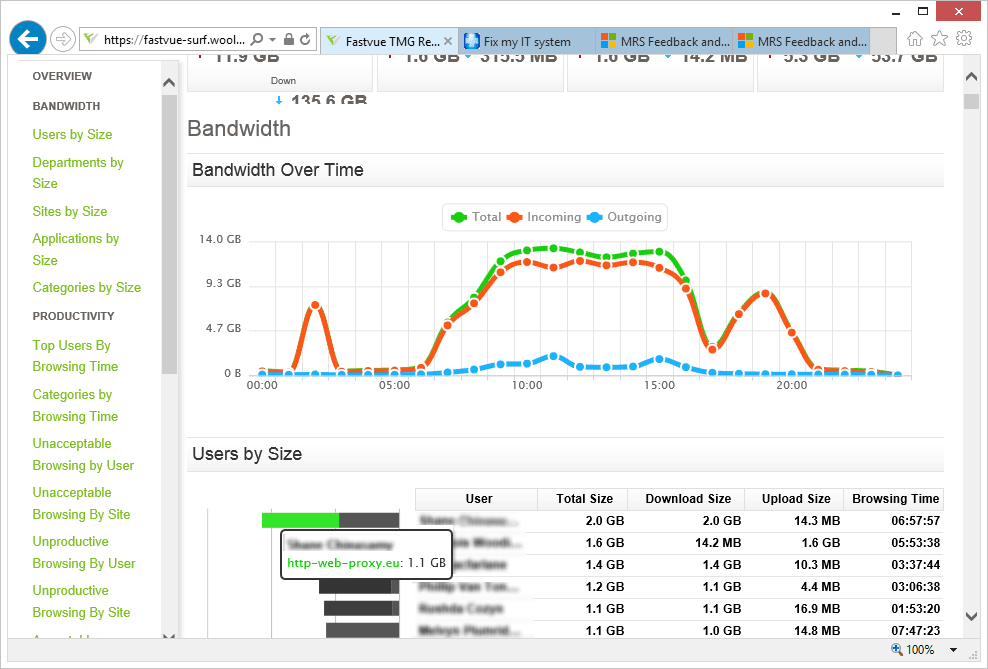Image resolution: width=988 pixels, height=669 pixels.
Task: Click the refresh icon in address bar
Action: point(306,40)
